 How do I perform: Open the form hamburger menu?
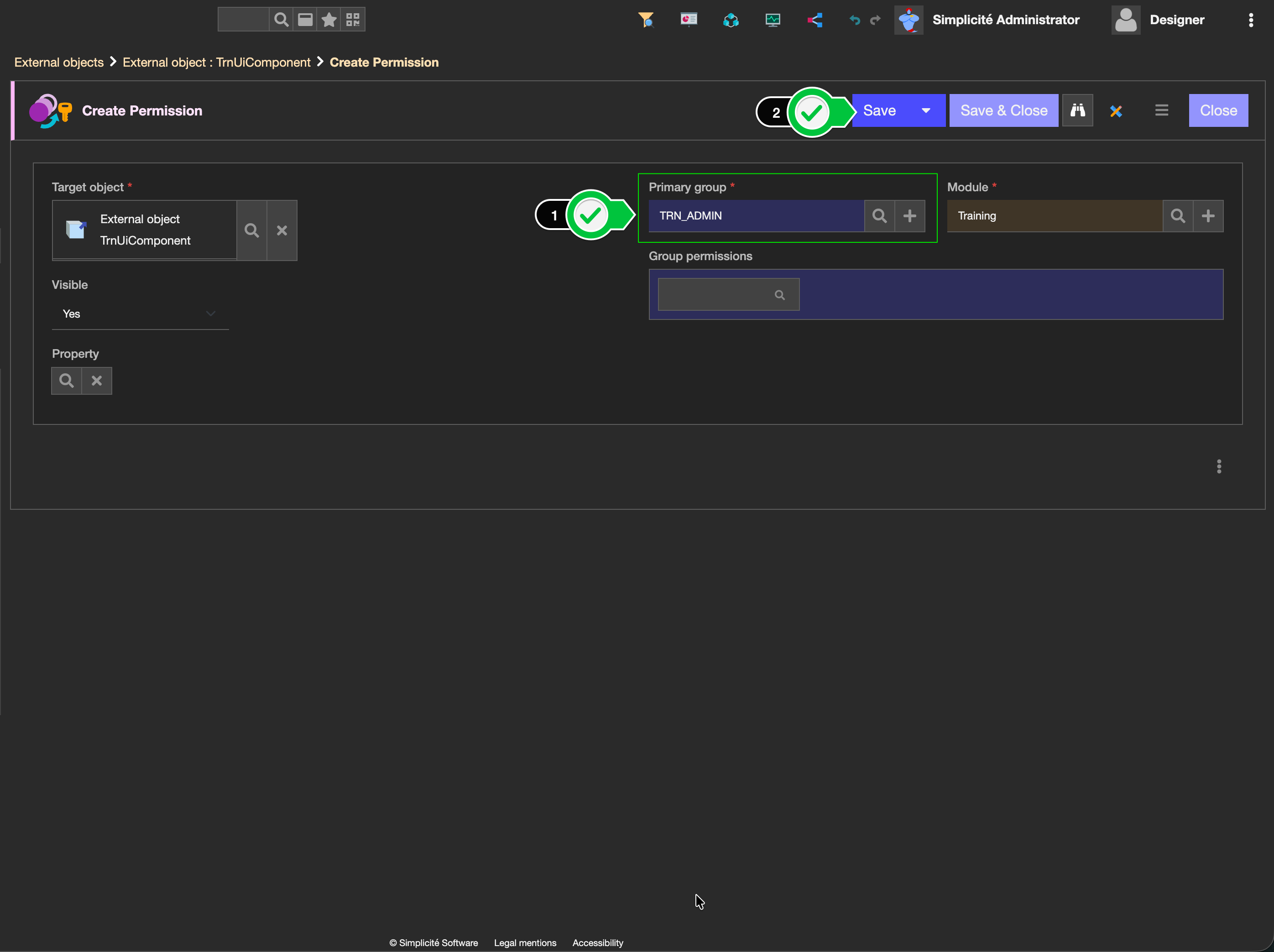click(1161, 110)
